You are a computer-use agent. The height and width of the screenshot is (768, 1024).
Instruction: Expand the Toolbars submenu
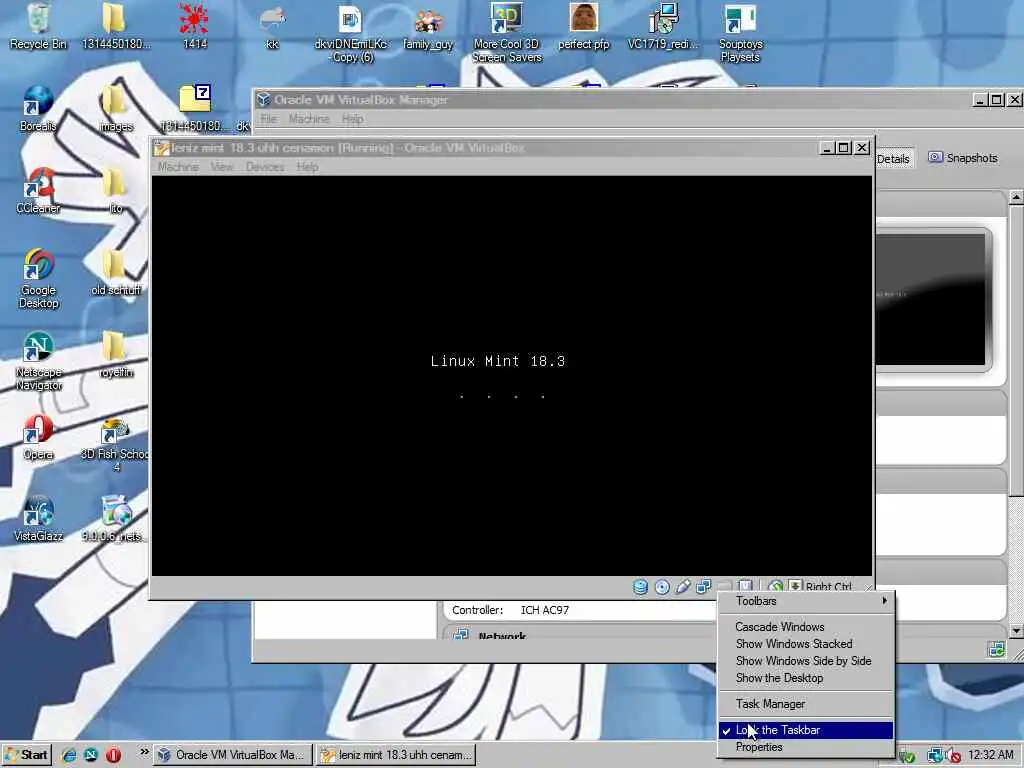coord(806,601)
